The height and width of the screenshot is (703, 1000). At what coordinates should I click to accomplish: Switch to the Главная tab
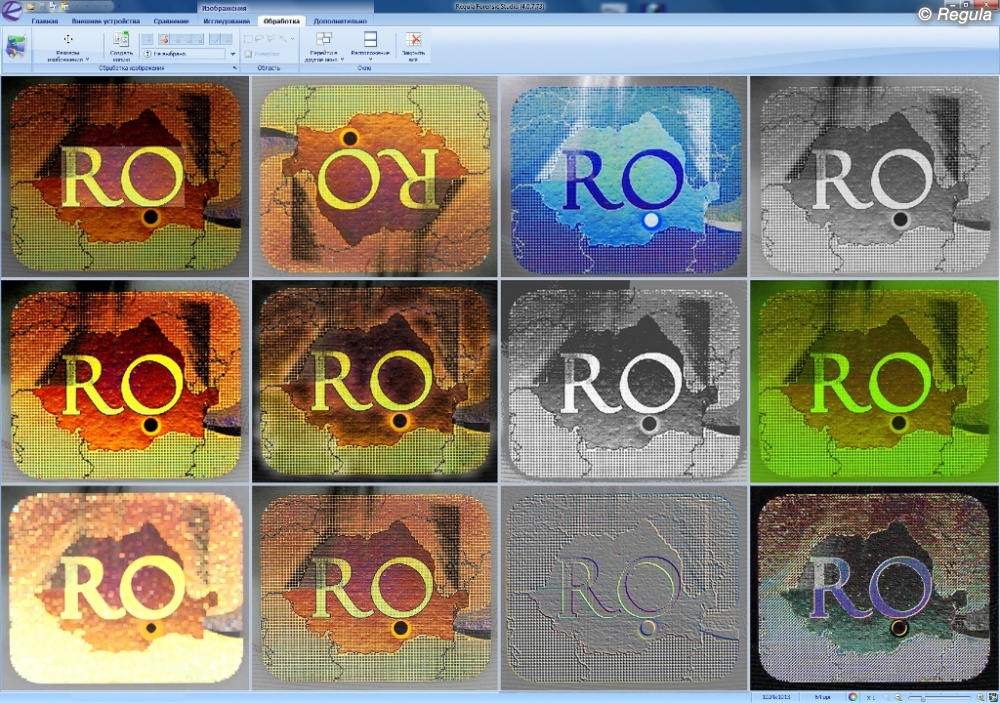(x=44, y=20)
